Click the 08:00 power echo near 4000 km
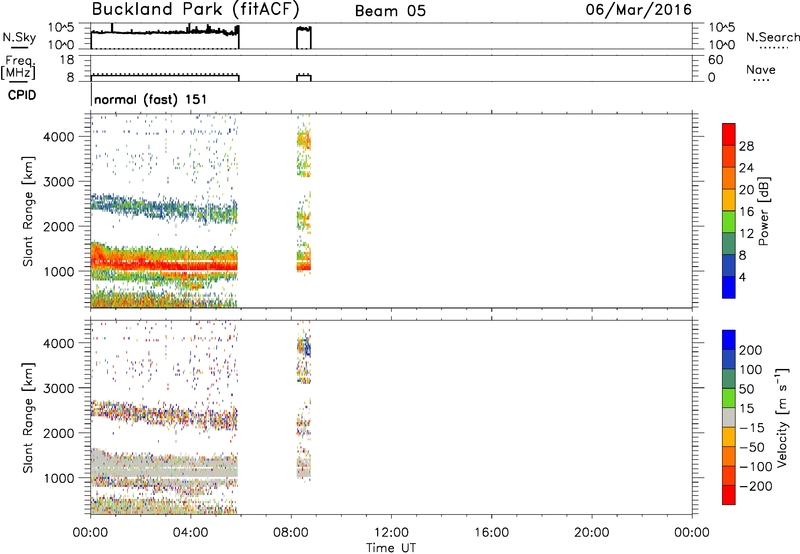Viewport: 800px width, 554px height. click(x=304, y=139)
